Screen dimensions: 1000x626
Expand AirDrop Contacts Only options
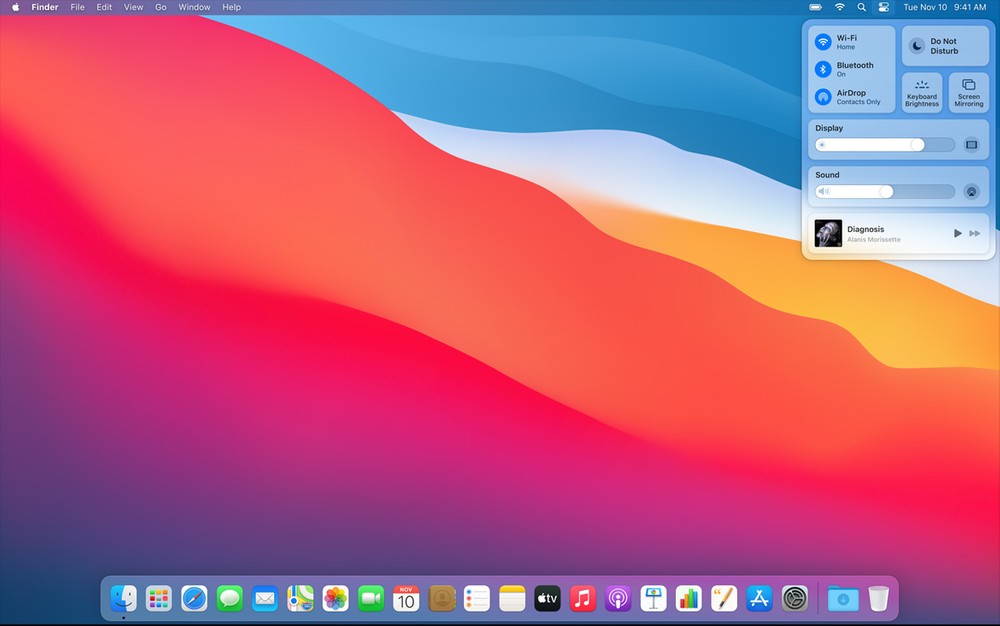coord(850,97)
